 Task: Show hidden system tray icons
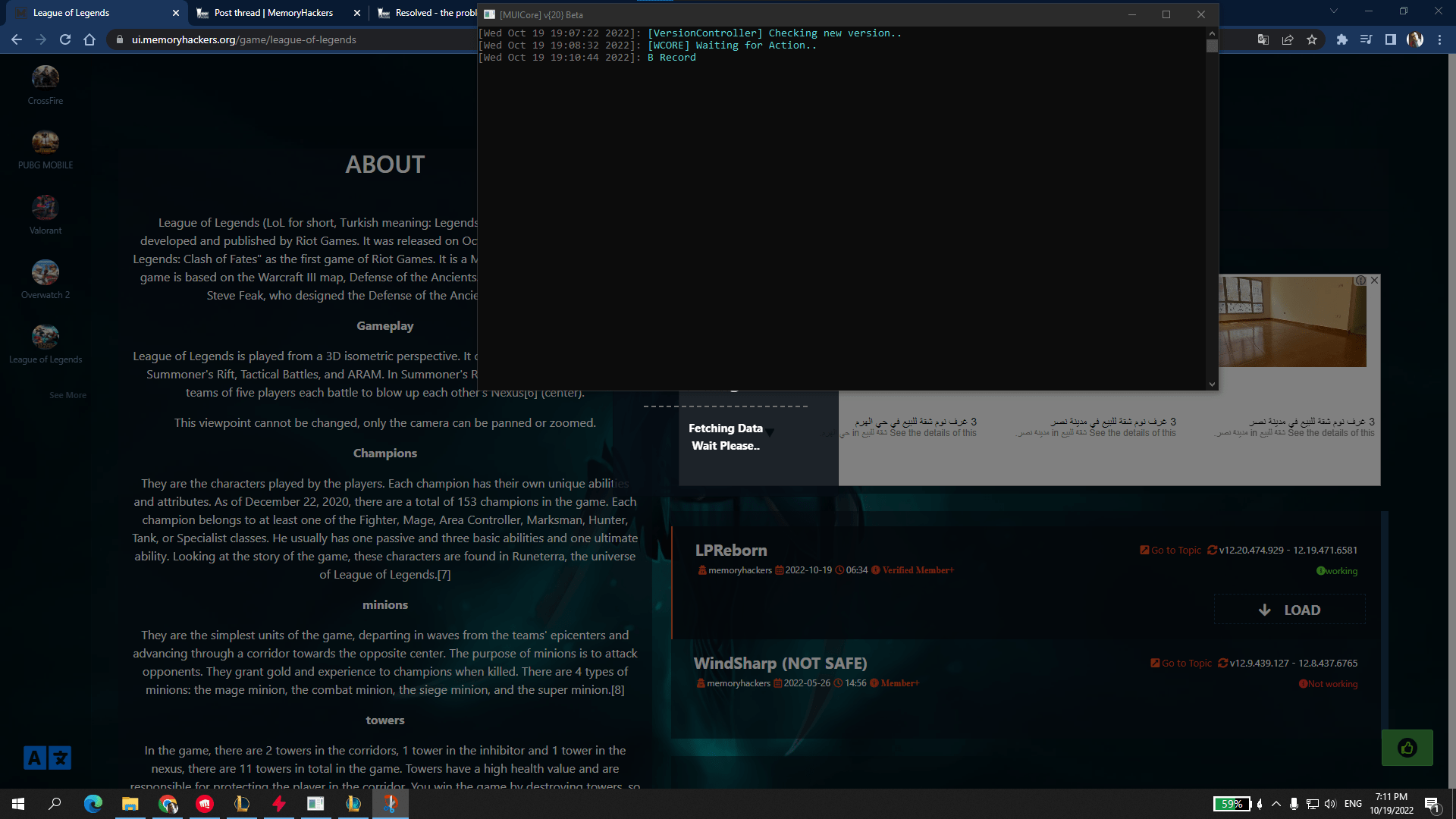(x=1276, y=804)
